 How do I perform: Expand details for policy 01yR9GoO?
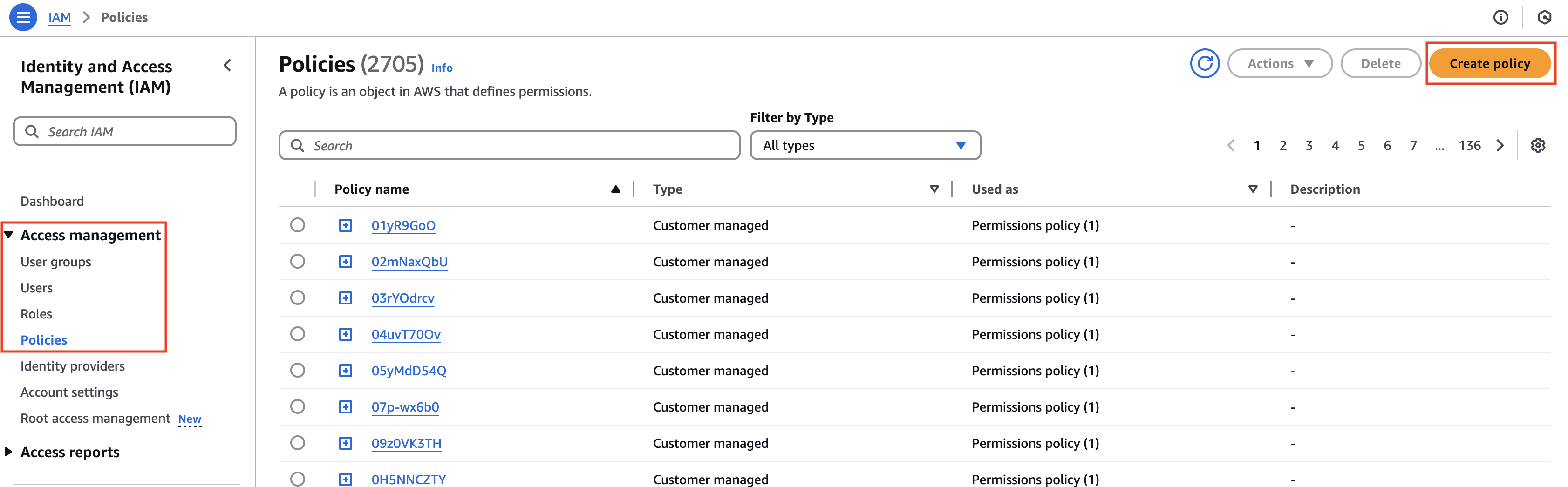tap(345, 225)
